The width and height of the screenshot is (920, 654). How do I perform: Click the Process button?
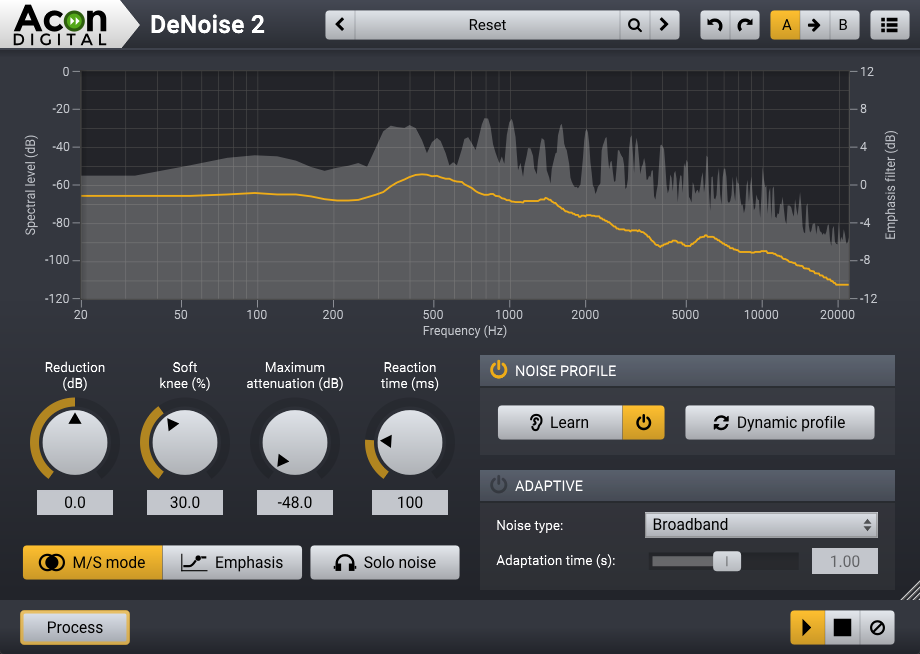tap(75, 627)
